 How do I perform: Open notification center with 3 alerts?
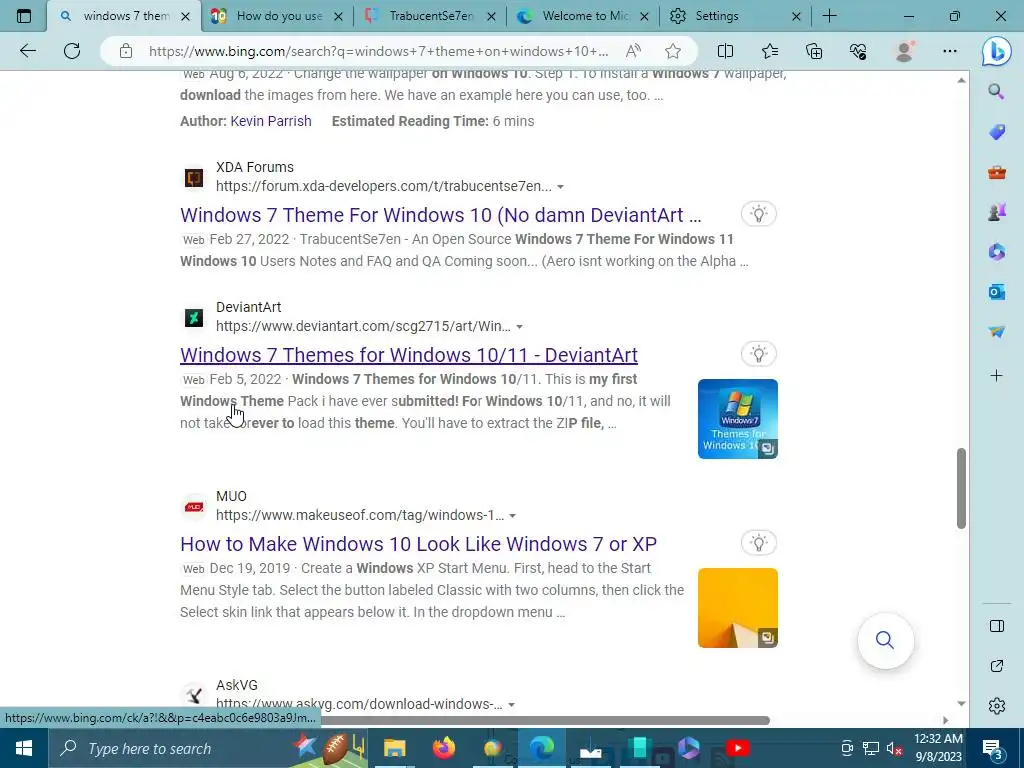click(x=993, y=748)
